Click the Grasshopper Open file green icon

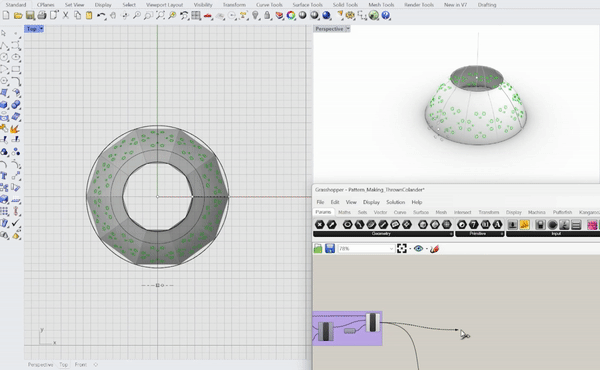click(x=318, y=249)
